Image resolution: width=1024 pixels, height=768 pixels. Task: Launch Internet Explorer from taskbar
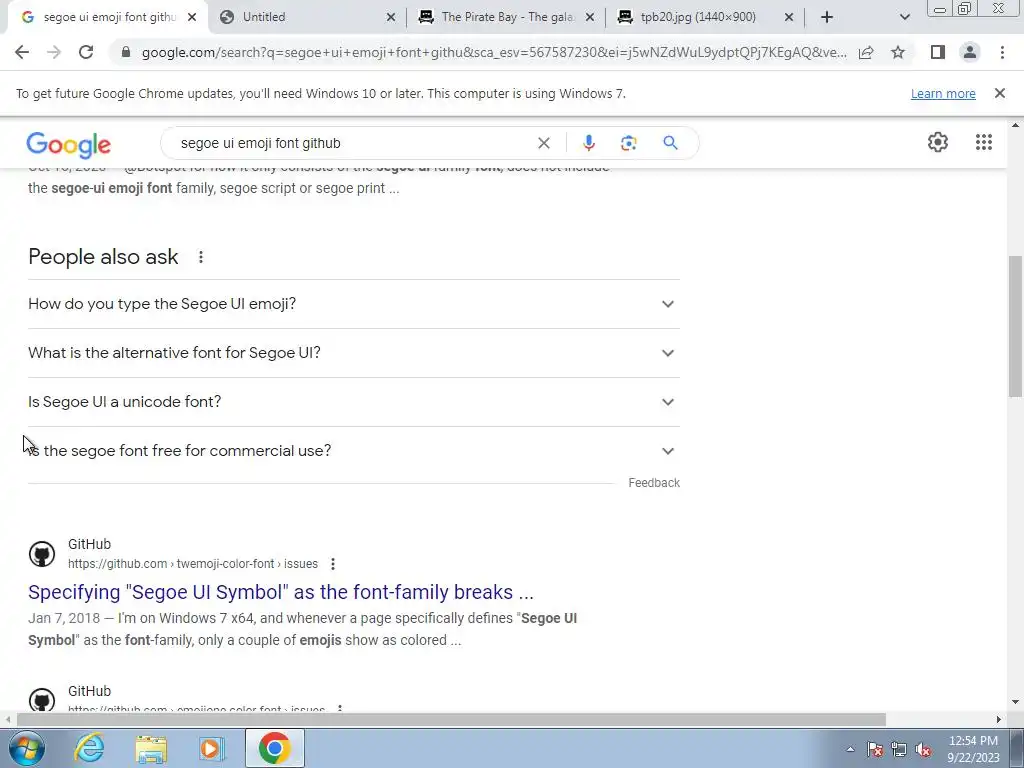pyautogui.click(x=89, y=748)
